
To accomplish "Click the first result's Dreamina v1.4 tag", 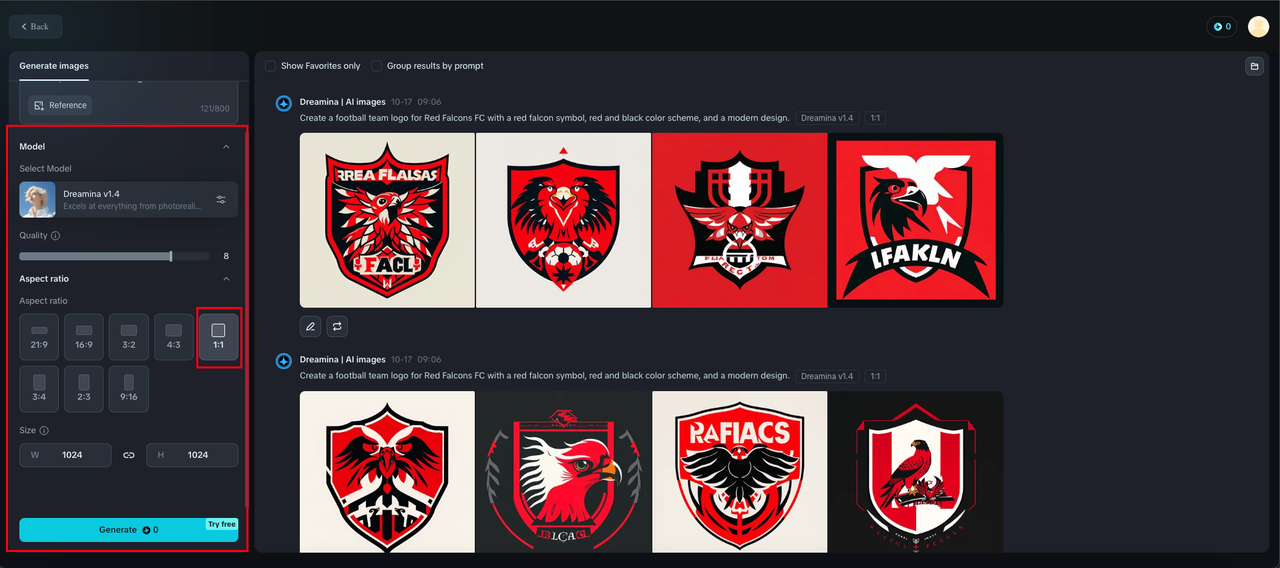I will point(827,118).
